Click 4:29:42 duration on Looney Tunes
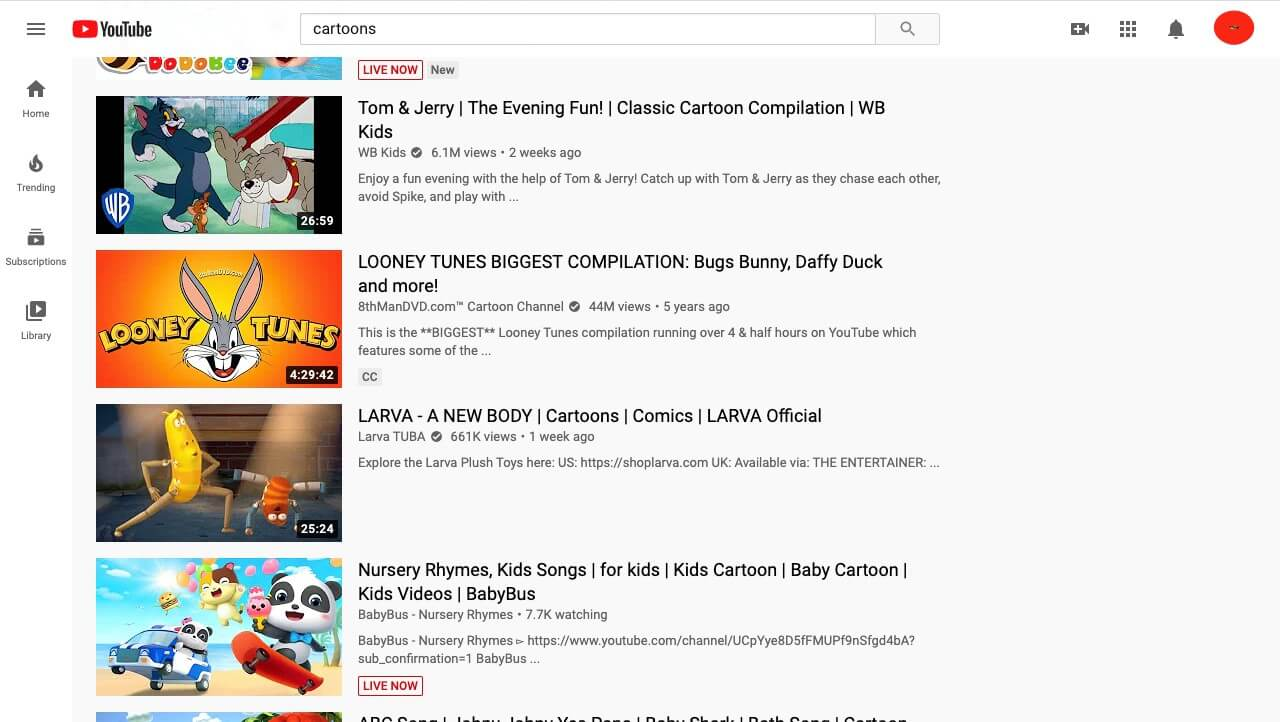This screenshot has width=1280, height=722. click(310, 375)
